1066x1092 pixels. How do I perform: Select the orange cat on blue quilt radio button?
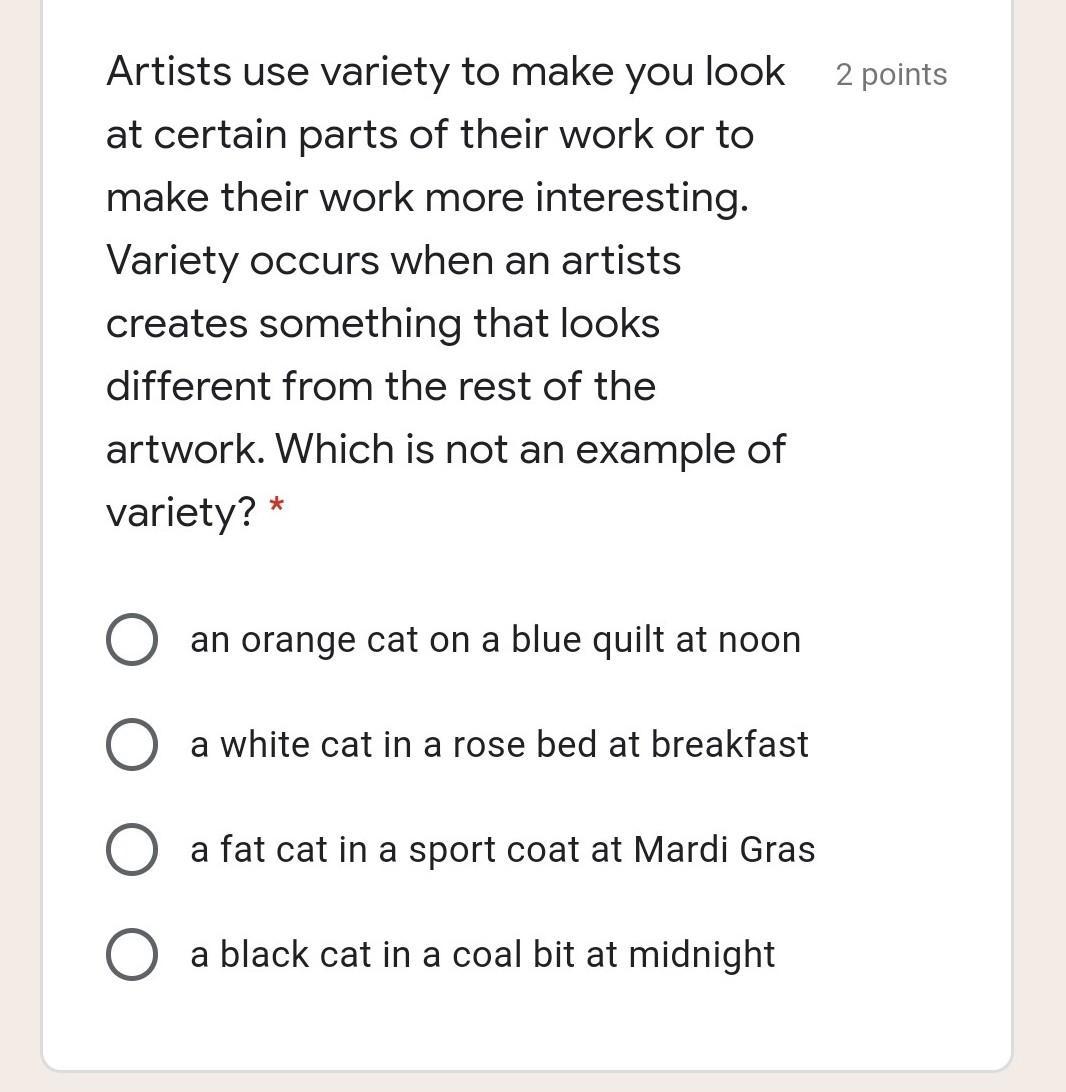click(131, 640)
